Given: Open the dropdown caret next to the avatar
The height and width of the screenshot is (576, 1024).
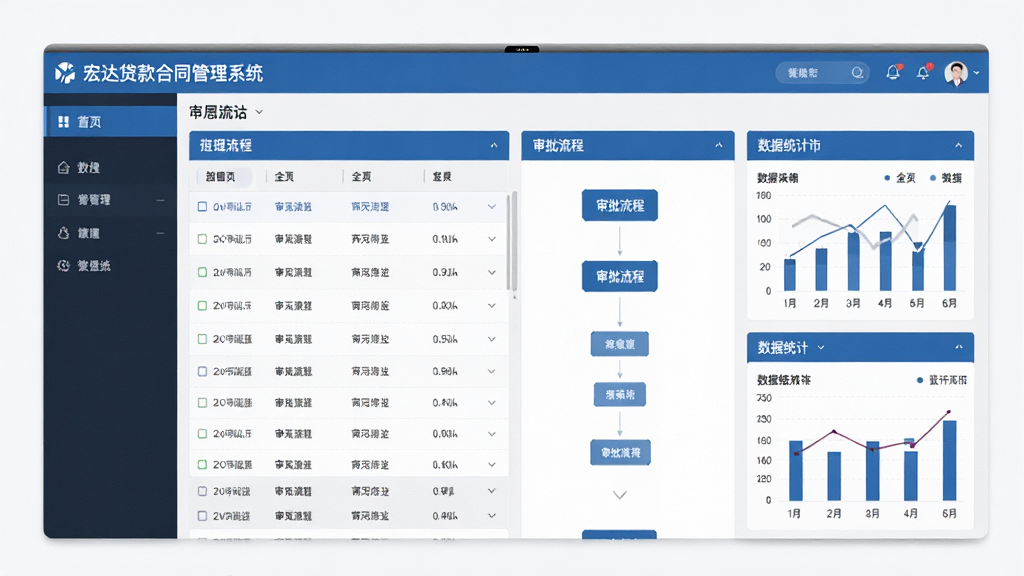Looking at the screenshot, I should [x=976, y=73].
